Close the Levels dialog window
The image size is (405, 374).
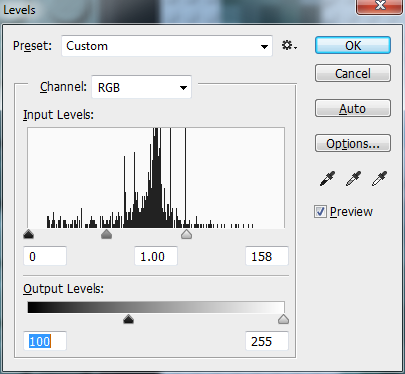click(x=379, y=6)
